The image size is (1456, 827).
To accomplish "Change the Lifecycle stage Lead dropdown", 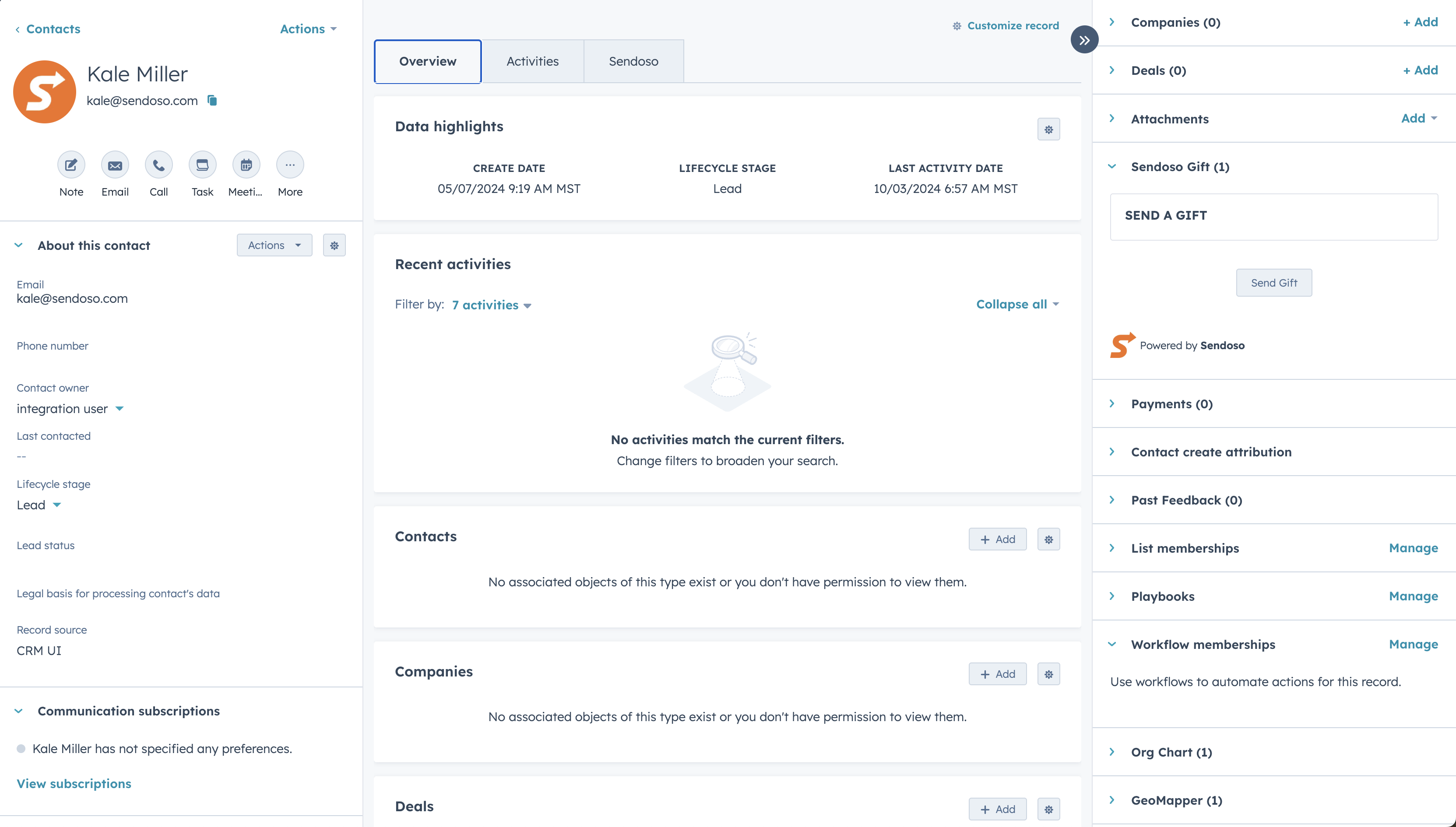I will (x=39, y=505).
